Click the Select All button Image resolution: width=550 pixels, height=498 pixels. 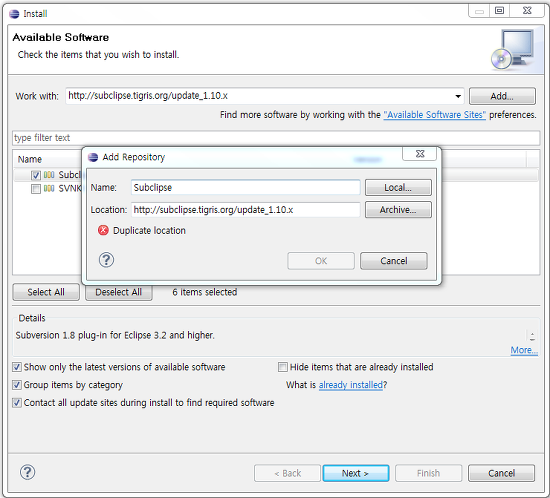pos(46,292)
